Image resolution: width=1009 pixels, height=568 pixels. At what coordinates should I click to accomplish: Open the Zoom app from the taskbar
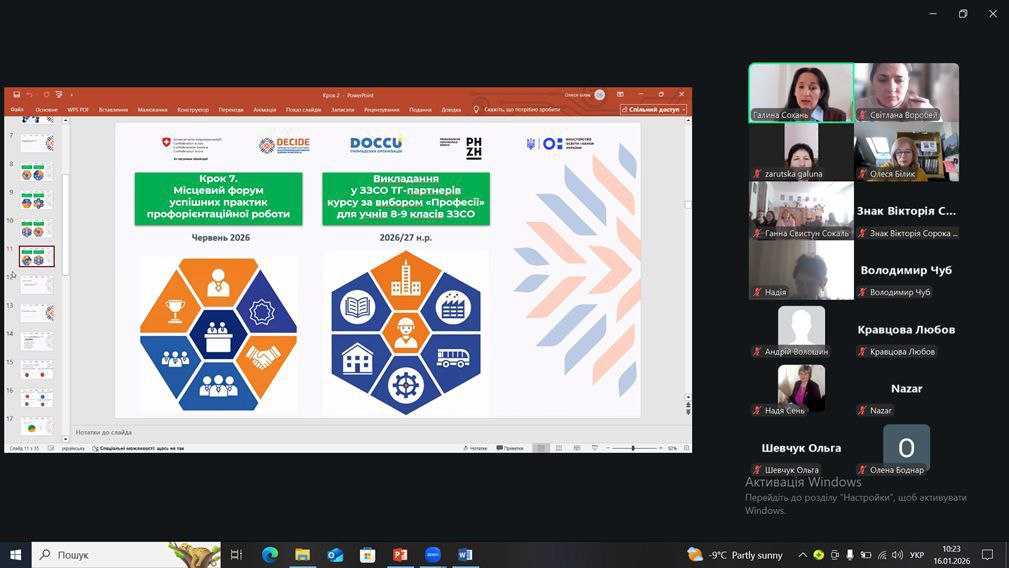point(433,555)
